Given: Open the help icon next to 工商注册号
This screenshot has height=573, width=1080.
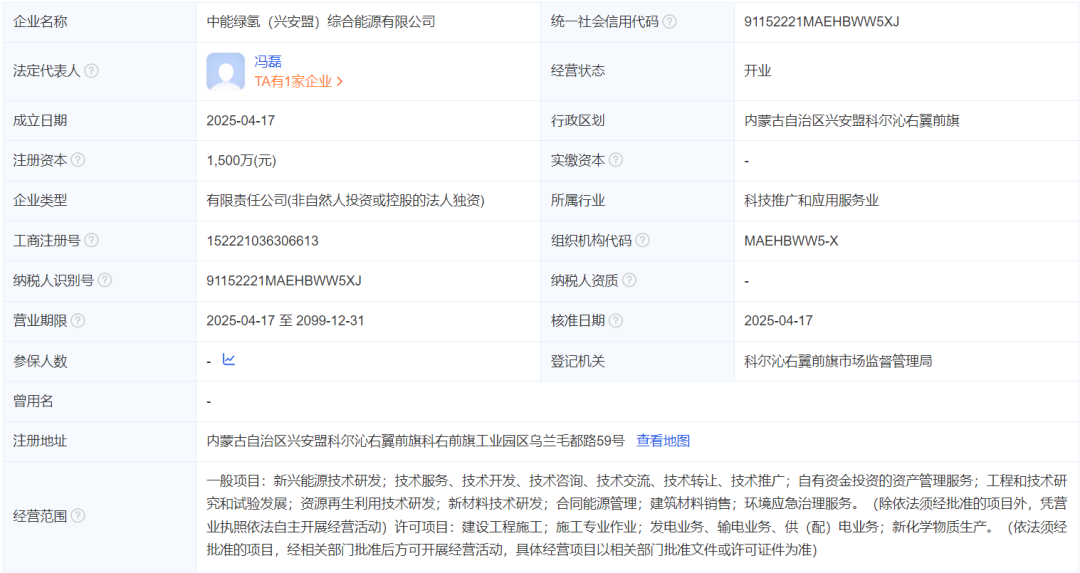Looking at the screenshot, I should 91,240.
